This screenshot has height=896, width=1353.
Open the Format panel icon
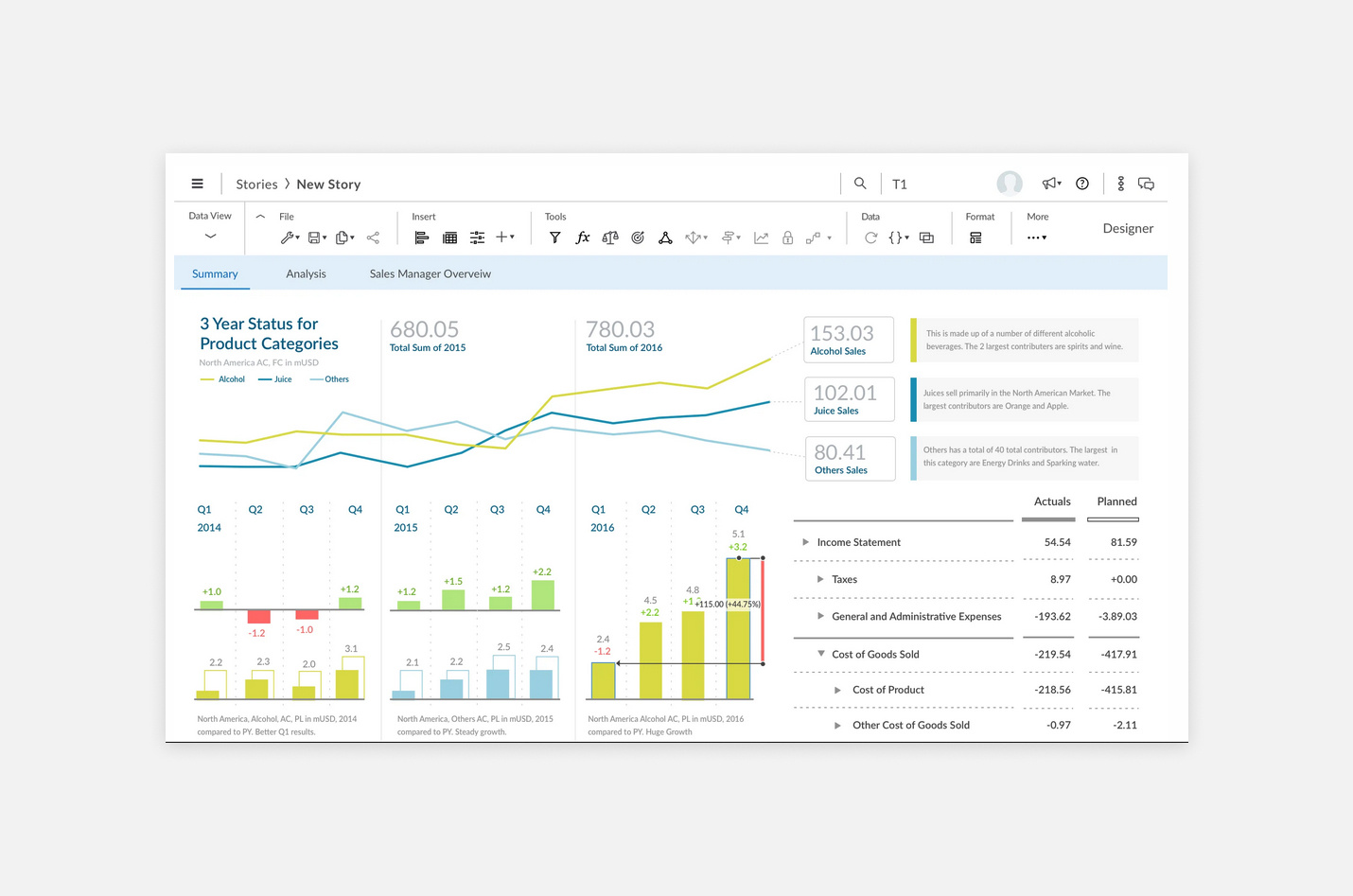[975, 237]
